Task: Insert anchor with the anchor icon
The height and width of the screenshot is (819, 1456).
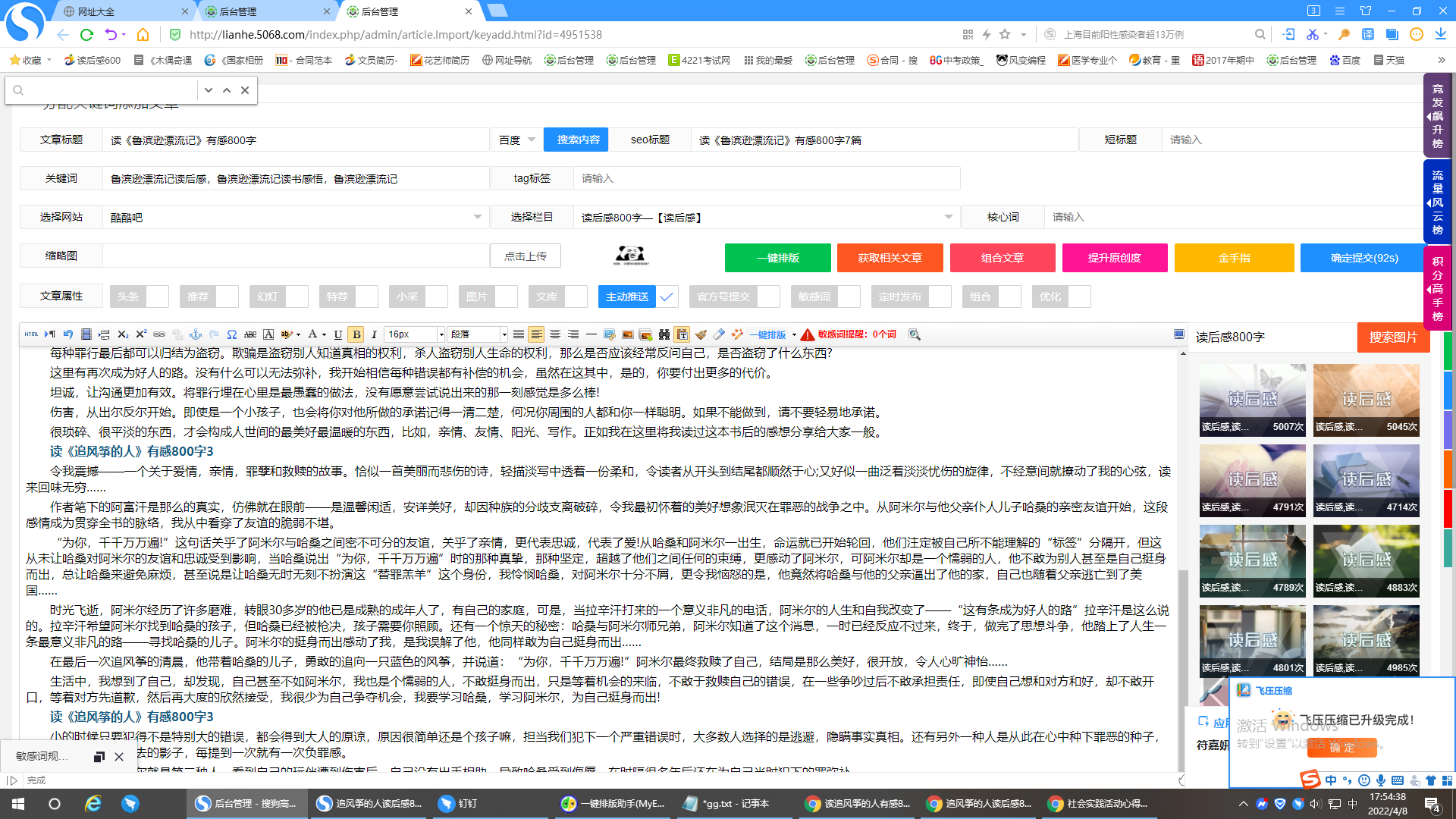Action: [195, 334]
